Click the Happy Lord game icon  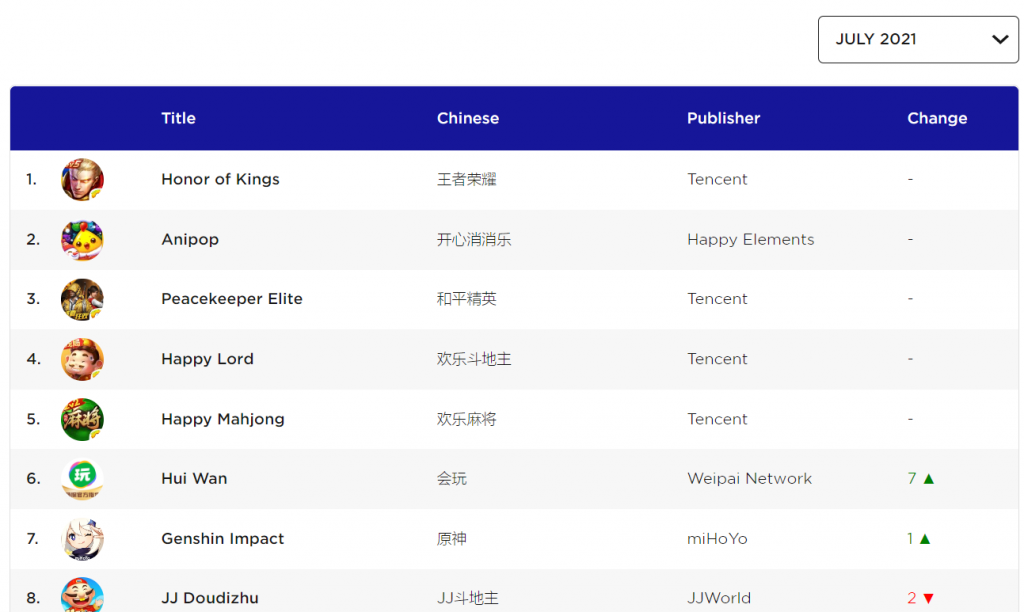[82, 359]
